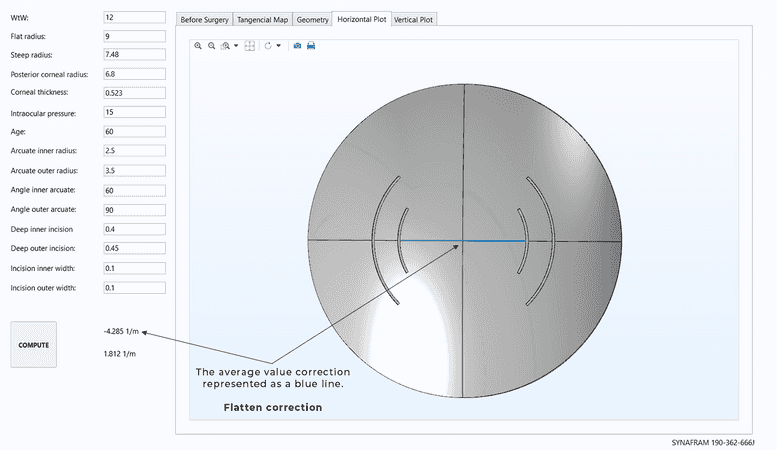
Task: Take an image snapshot of the plot
Action: coord(297,46)
